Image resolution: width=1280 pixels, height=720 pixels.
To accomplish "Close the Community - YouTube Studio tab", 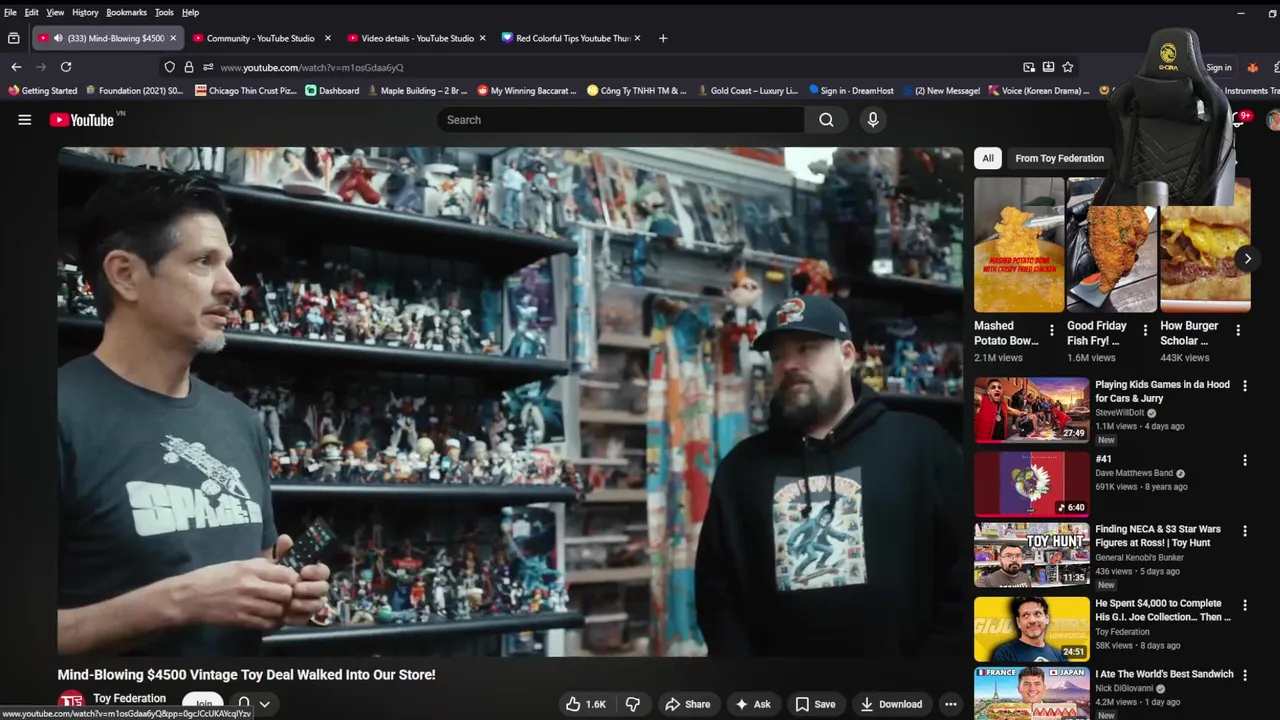I will 327,38.
